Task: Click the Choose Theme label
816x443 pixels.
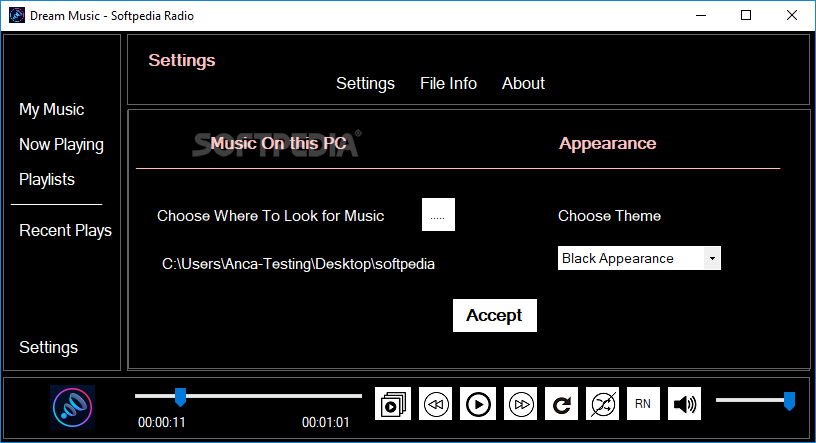Action: pyautogui.click(x=609, y=216)
